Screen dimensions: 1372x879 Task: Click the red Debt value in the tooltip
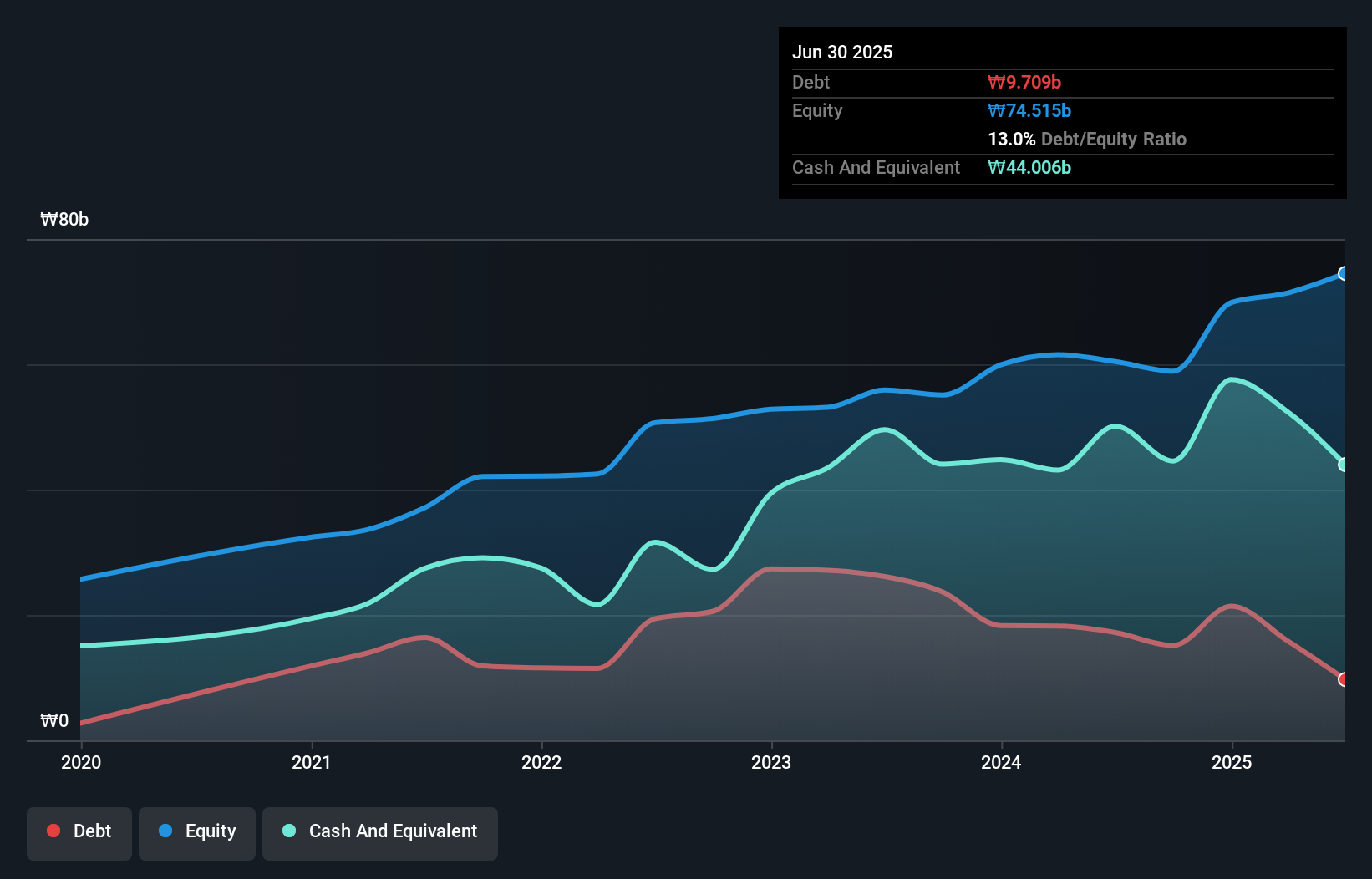[x=1024, y=82]
